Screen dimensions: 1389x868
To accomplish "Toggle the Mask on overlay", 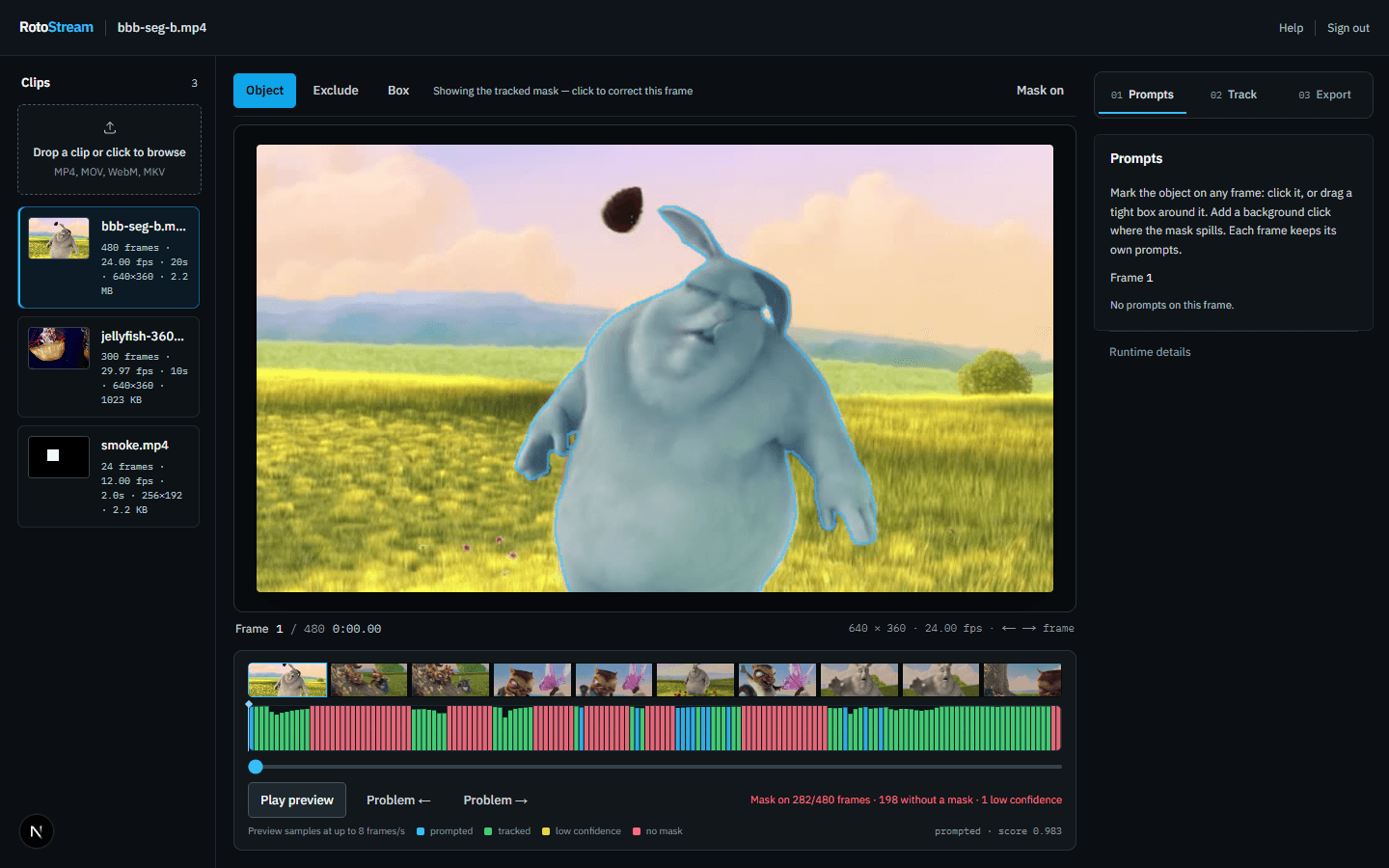I will [x=1040, y=91].
